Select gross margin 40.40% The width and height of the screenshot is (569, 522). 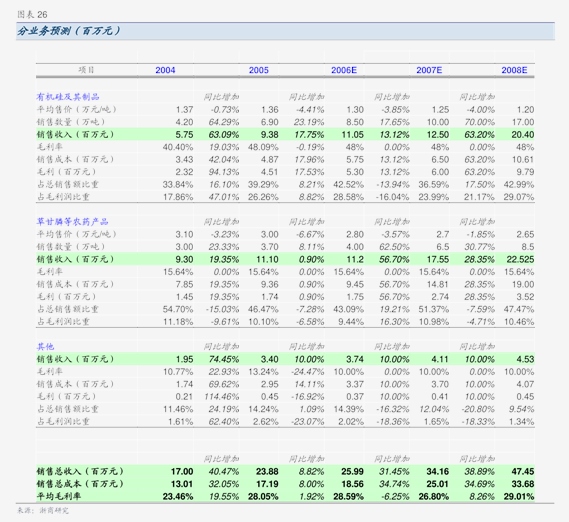[x=178, y=147]
